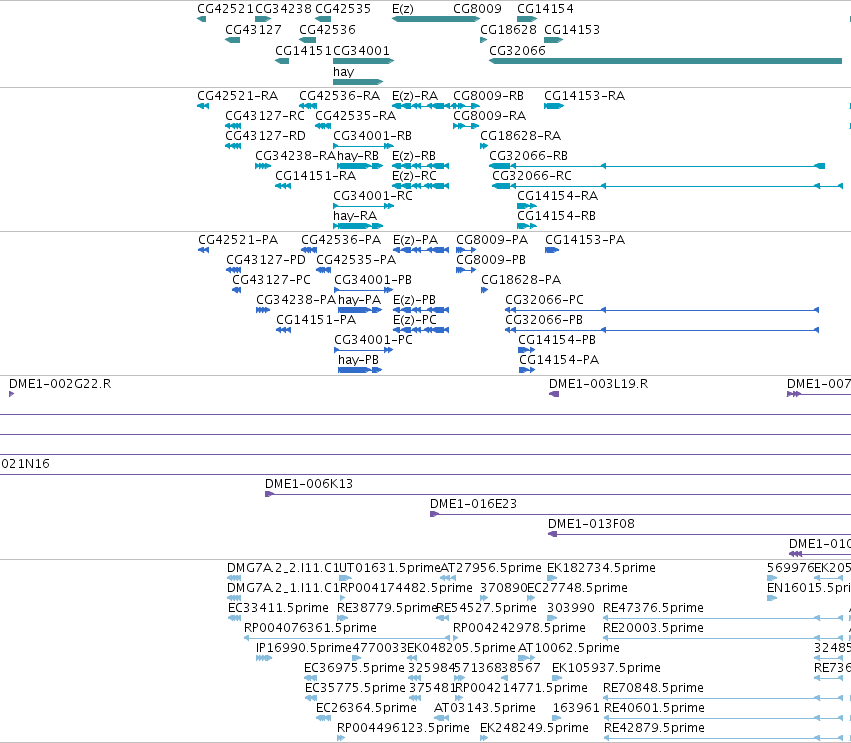Select the hay-PA protein glyph
This screenshot has width=851, height=743.
pos(360,310)
